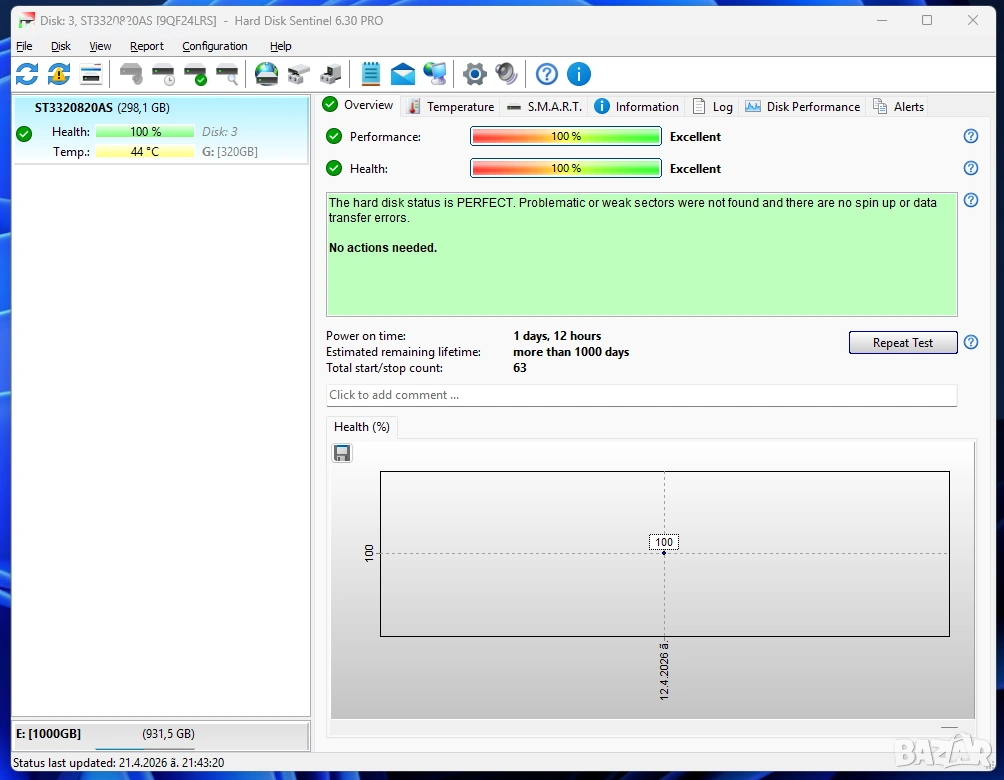Click the globe on disk toolbar icon
Image resolution: width=1004 pixels, height=780 pixels.
(266, 74)
